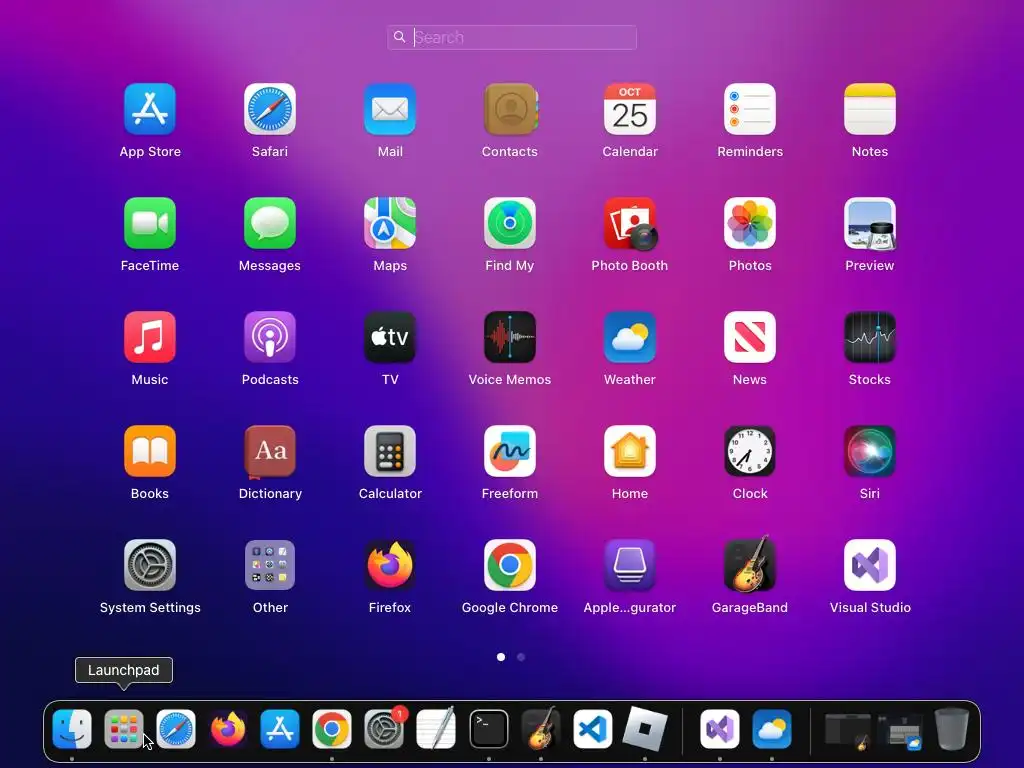
Task: Click the Launchpad icon in the Dock
Action: [123, 729]
